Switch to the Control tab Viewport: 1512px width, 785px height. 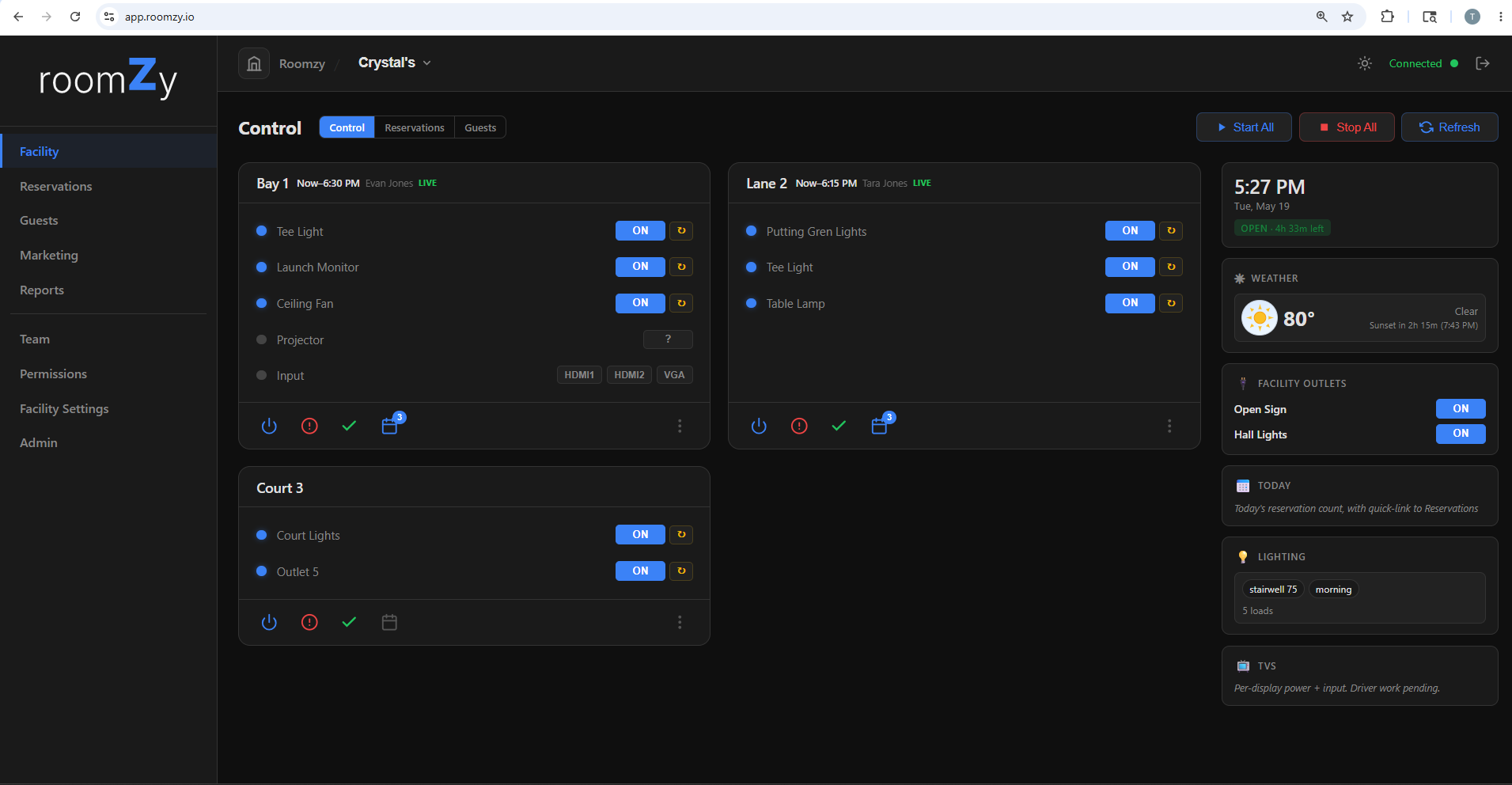[x=347, y=127]
